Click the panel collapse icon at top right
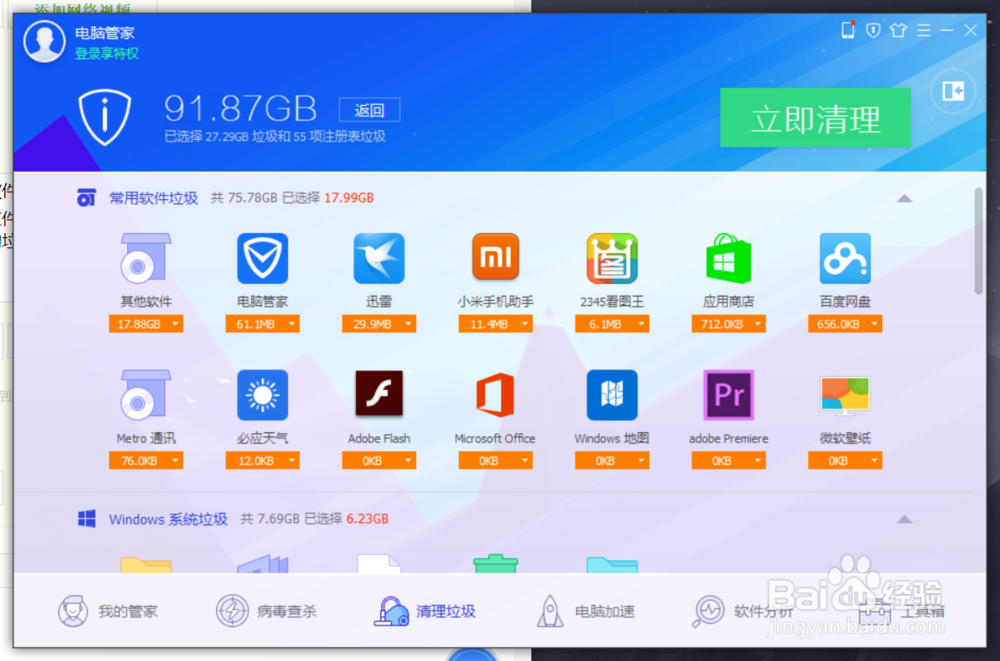The height and width of the screenshot is (661, 1000). tap(953, 91)
